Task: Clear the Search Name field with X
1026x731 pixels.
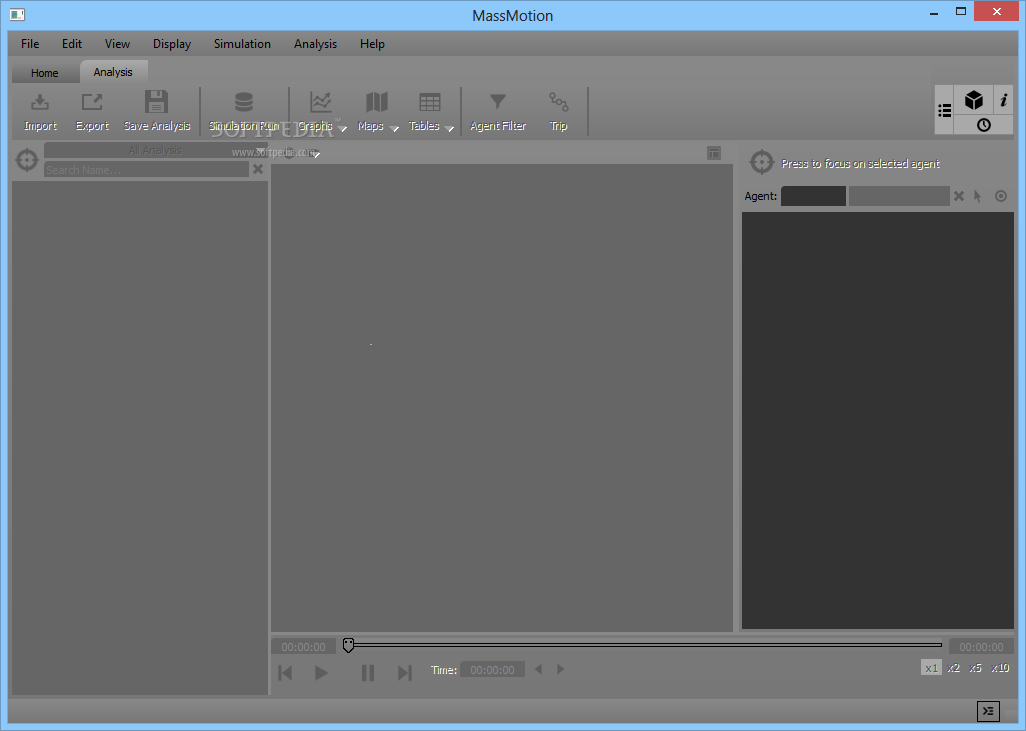Action: coord(258,169)
